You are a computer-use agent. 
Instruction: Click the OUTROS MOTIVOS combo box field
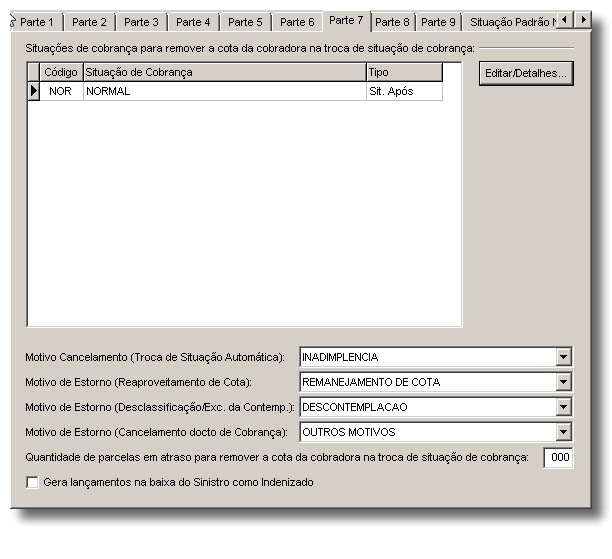coord(436,432)
